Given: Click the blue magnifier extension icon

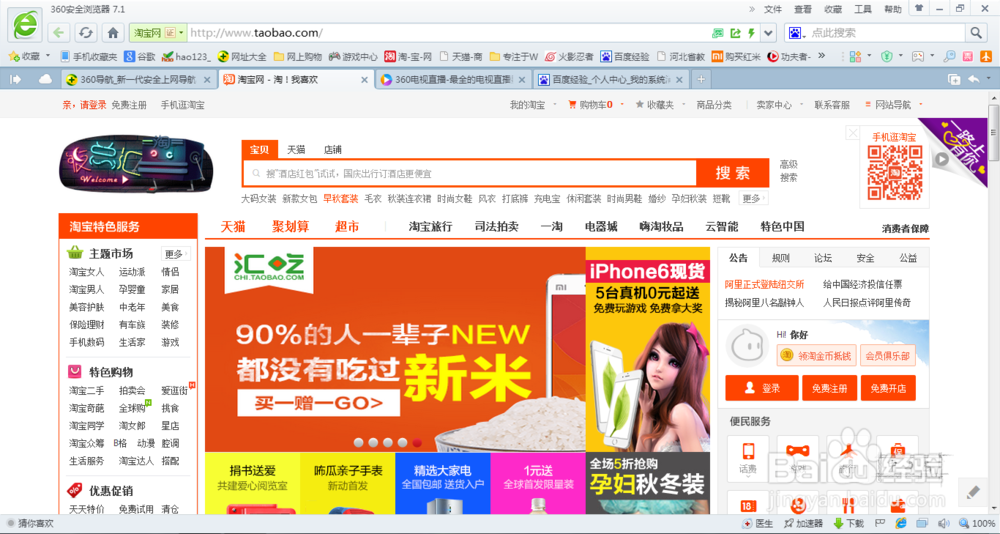Looking at the screenshot, I should 950,56.
